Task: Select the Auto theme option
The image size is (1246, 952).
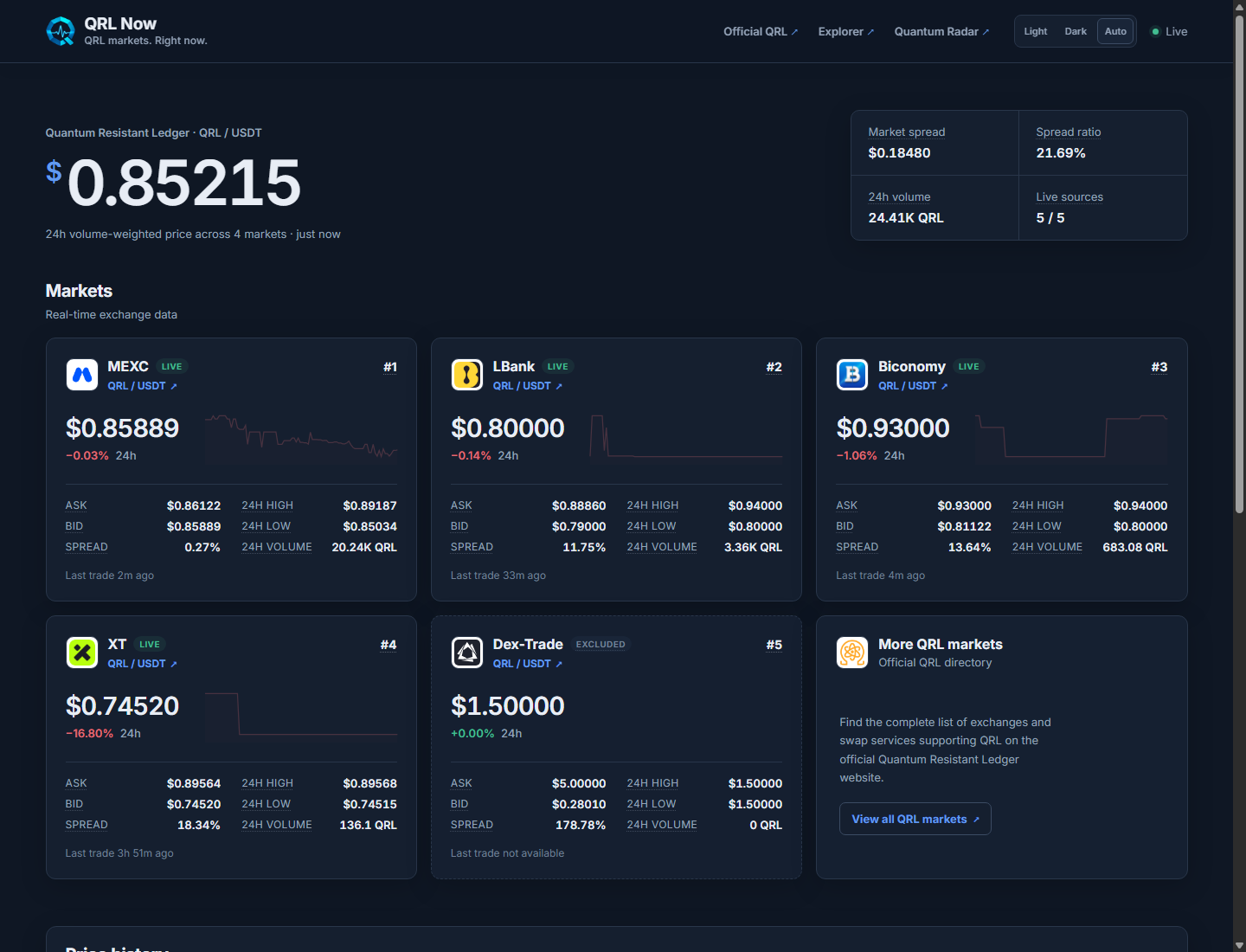Action: 1115,31
